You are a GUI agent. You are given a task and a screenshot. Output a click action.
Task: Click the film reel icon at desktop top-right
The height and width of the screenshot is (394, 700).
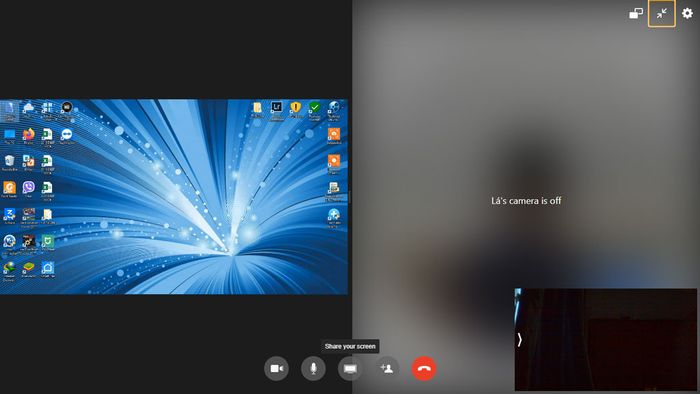pos(333,107)
